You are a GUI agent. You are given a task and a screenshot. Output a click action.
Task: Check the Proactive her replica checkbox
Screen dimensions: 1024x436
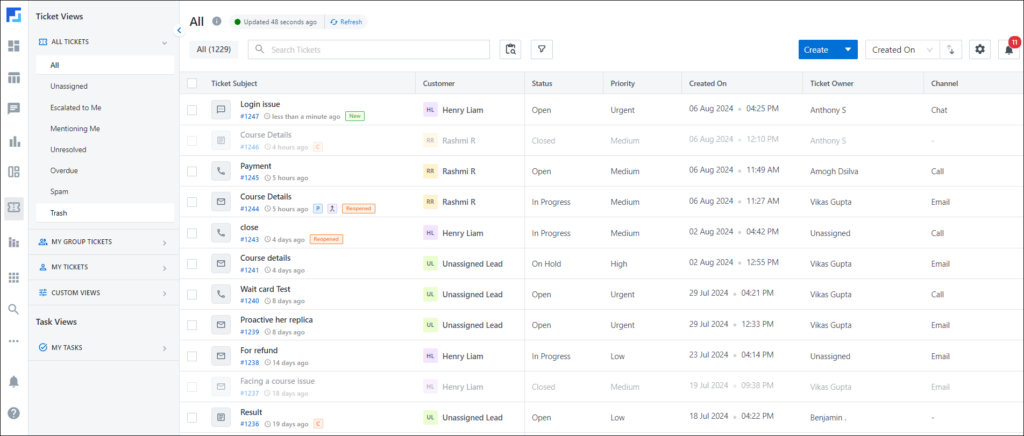[x=192, y=325]
